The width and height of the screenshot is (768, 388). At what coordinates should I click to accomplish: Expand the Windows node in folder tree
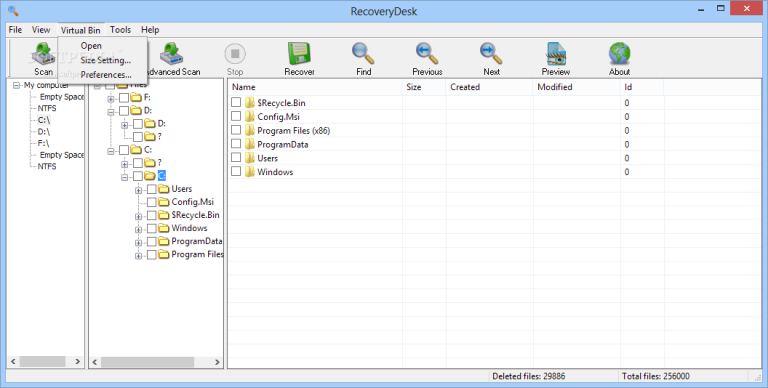tap(139, 229)
